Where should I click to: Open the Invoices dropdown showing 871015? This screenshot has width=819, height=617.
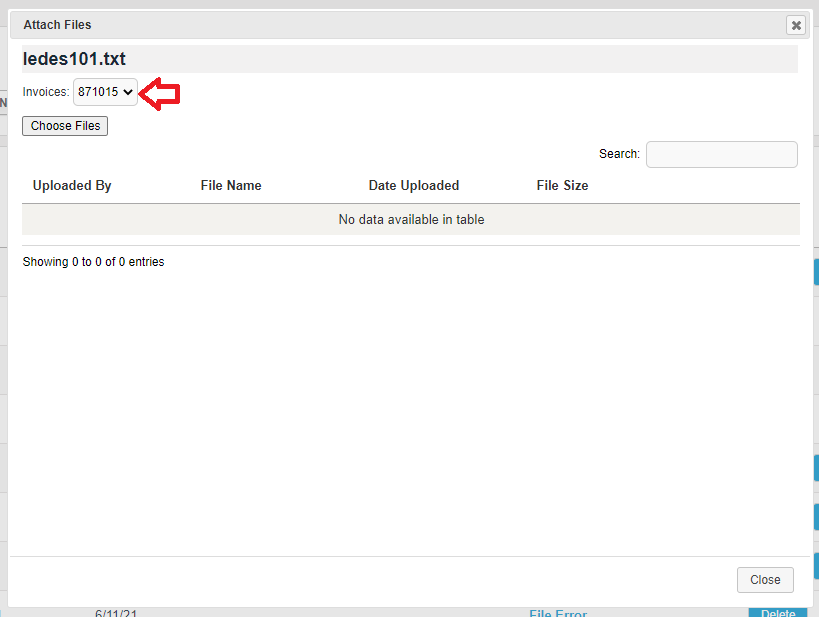(105, 92)
